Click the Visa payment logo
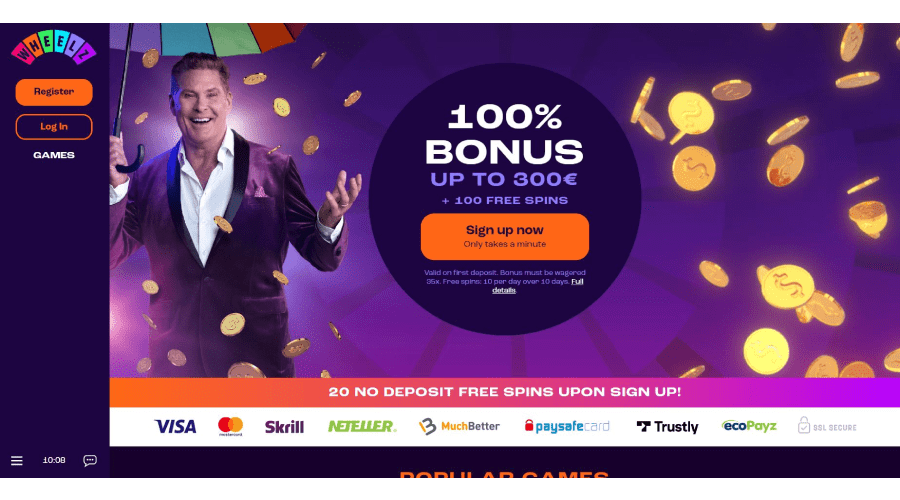Image resolution: width=900 pixels, height=500 pixels. (x=176, y=427)
